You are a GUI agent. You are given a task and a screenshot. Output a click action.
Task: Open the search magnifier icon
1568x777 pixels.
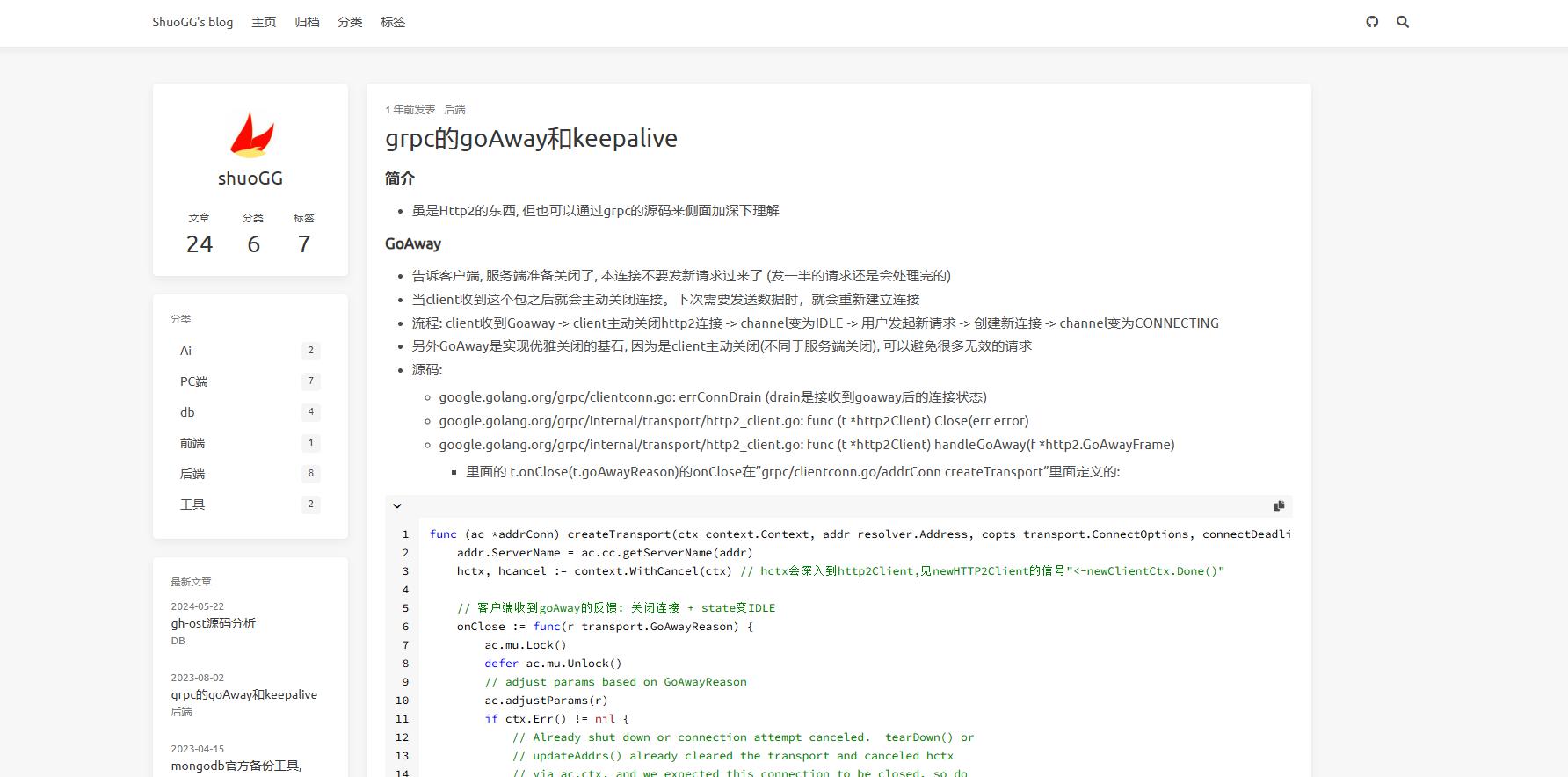click(x=1403, y=22)
